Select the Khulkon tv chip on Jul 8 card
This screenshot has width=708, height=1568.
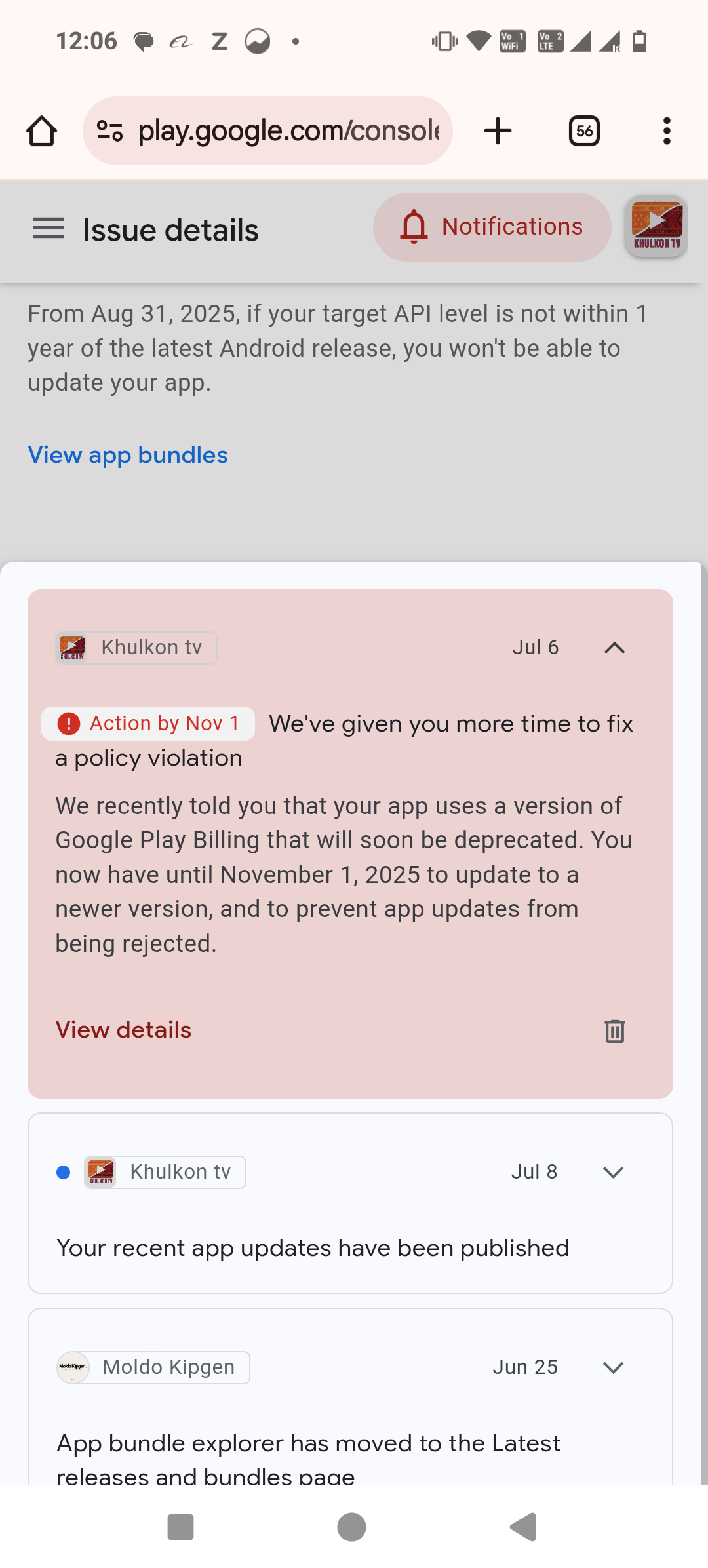tap(165, 1172)
